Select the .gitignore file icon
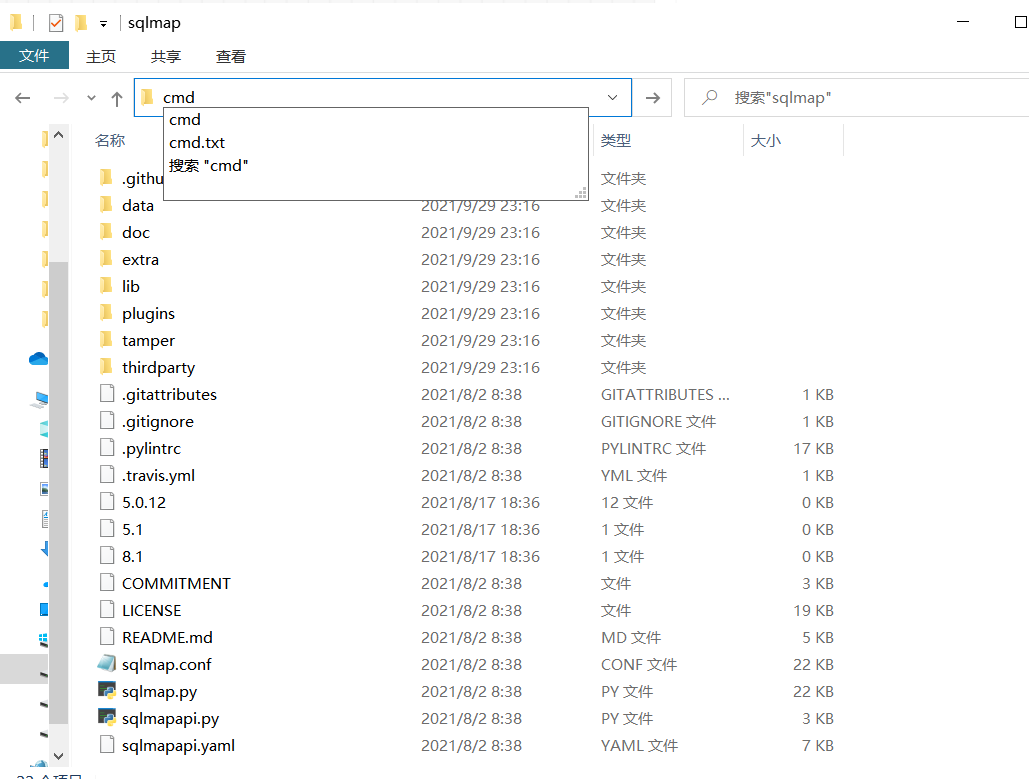 tap(107, 420)
